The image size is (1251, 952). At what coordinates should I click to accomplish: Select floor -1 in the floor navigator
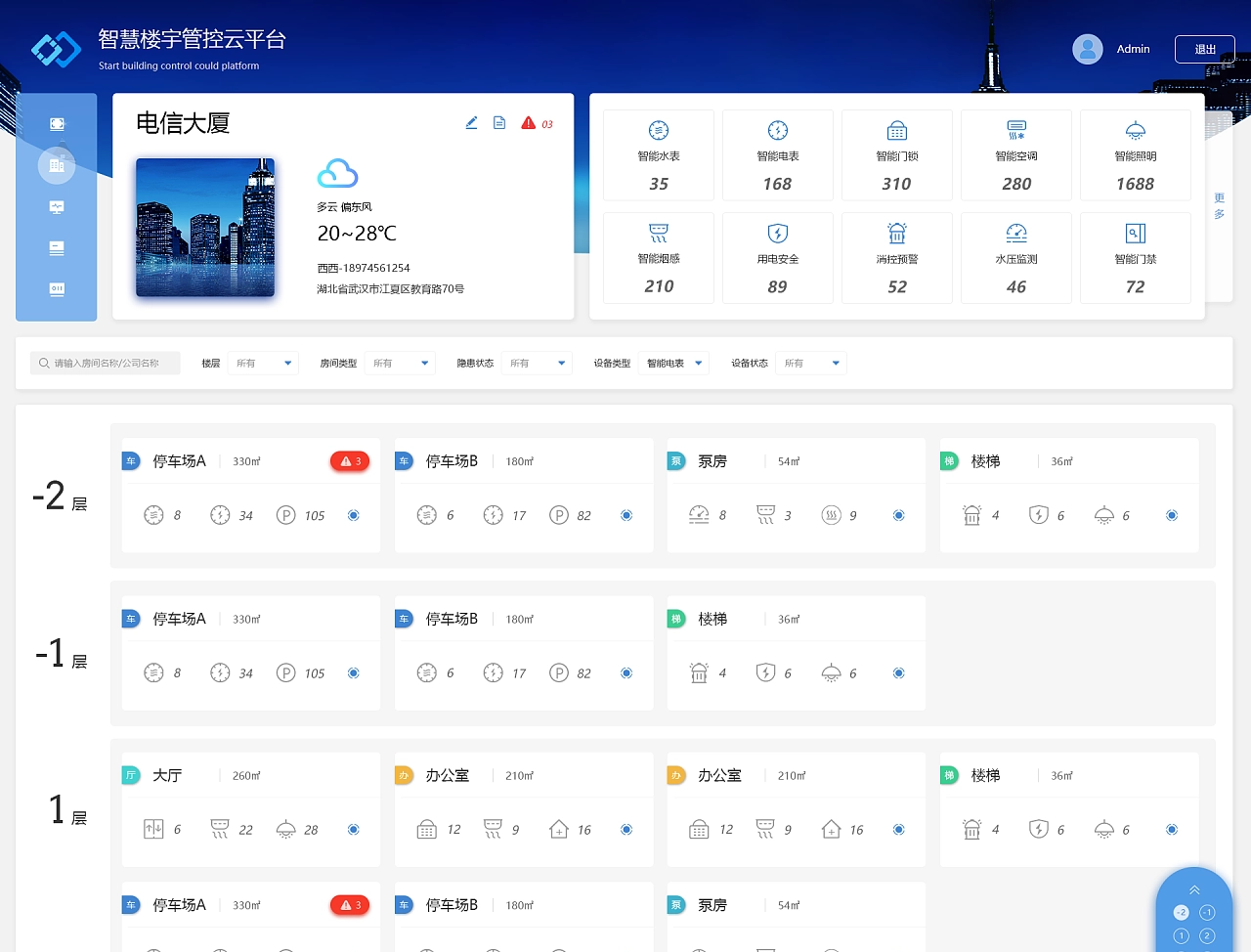[x=1207, y=912]
